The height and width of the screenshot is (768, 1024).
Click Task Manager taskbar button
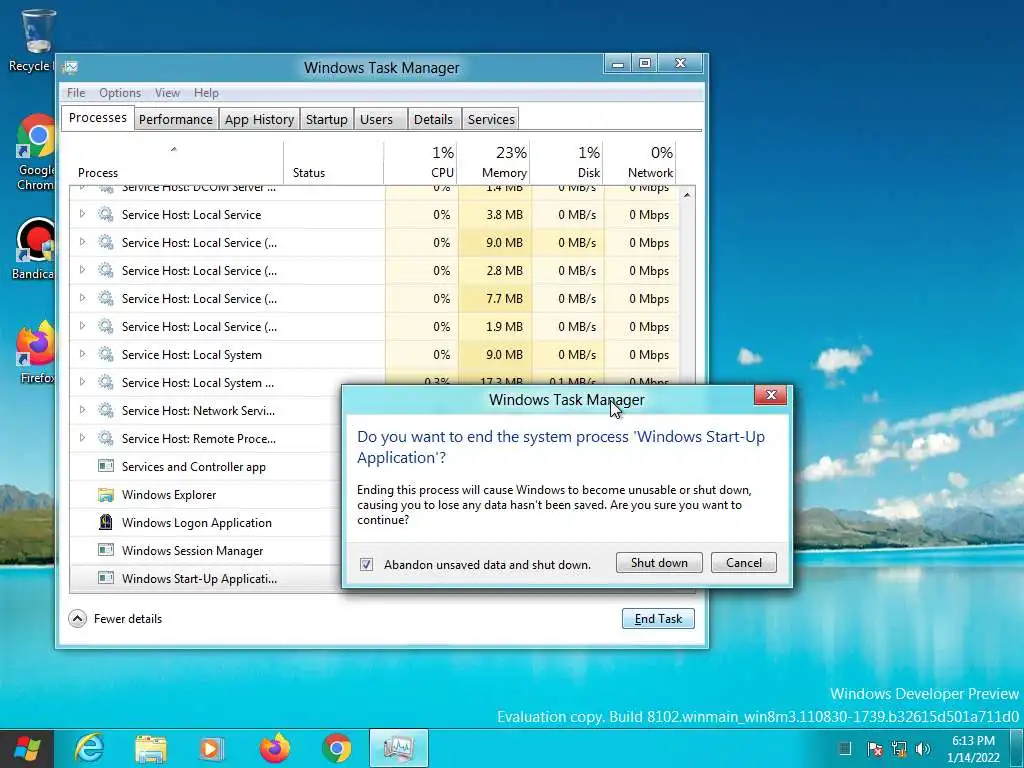click(399, 748)
